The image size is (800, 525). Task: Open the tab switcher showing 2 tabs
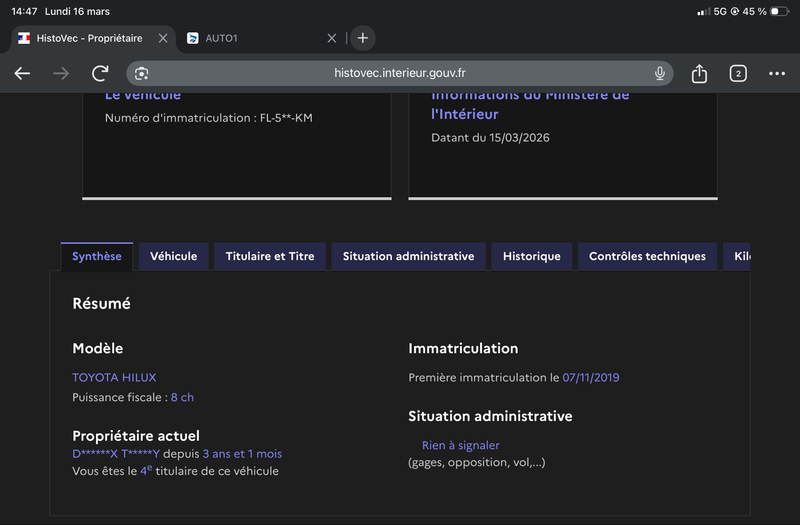(x=738, y=74)
